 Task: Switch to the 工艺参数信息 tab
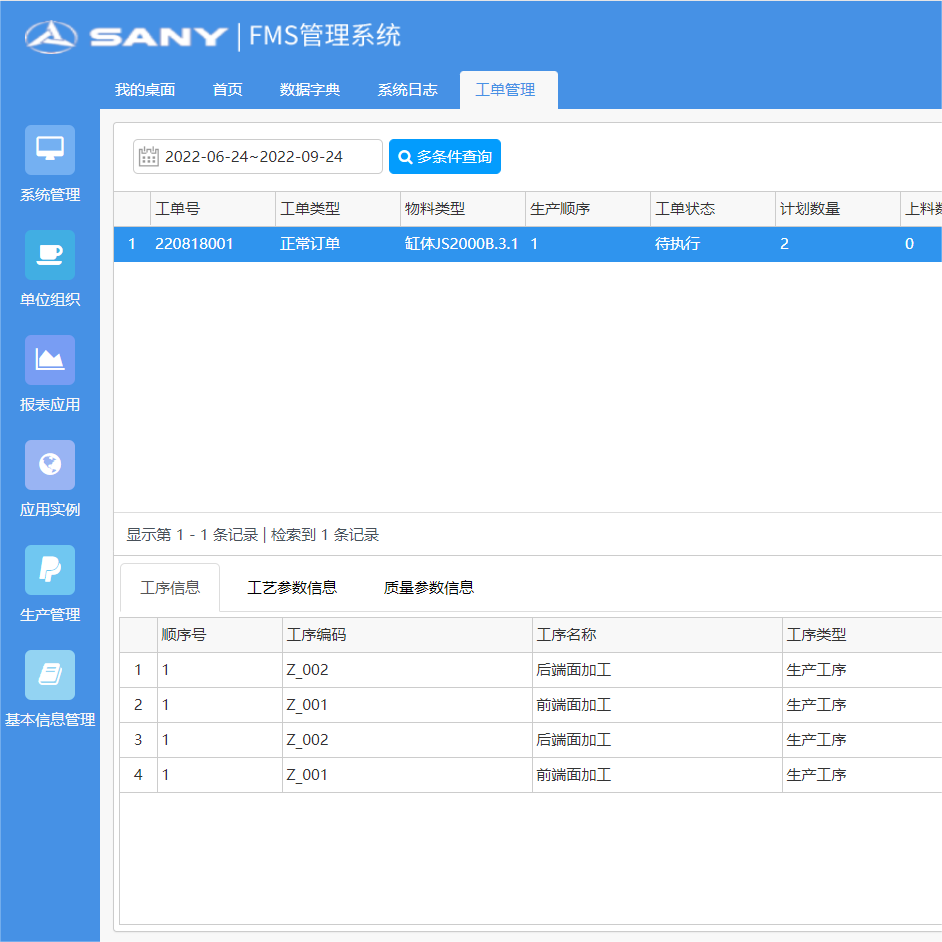[x=292, y=588]
